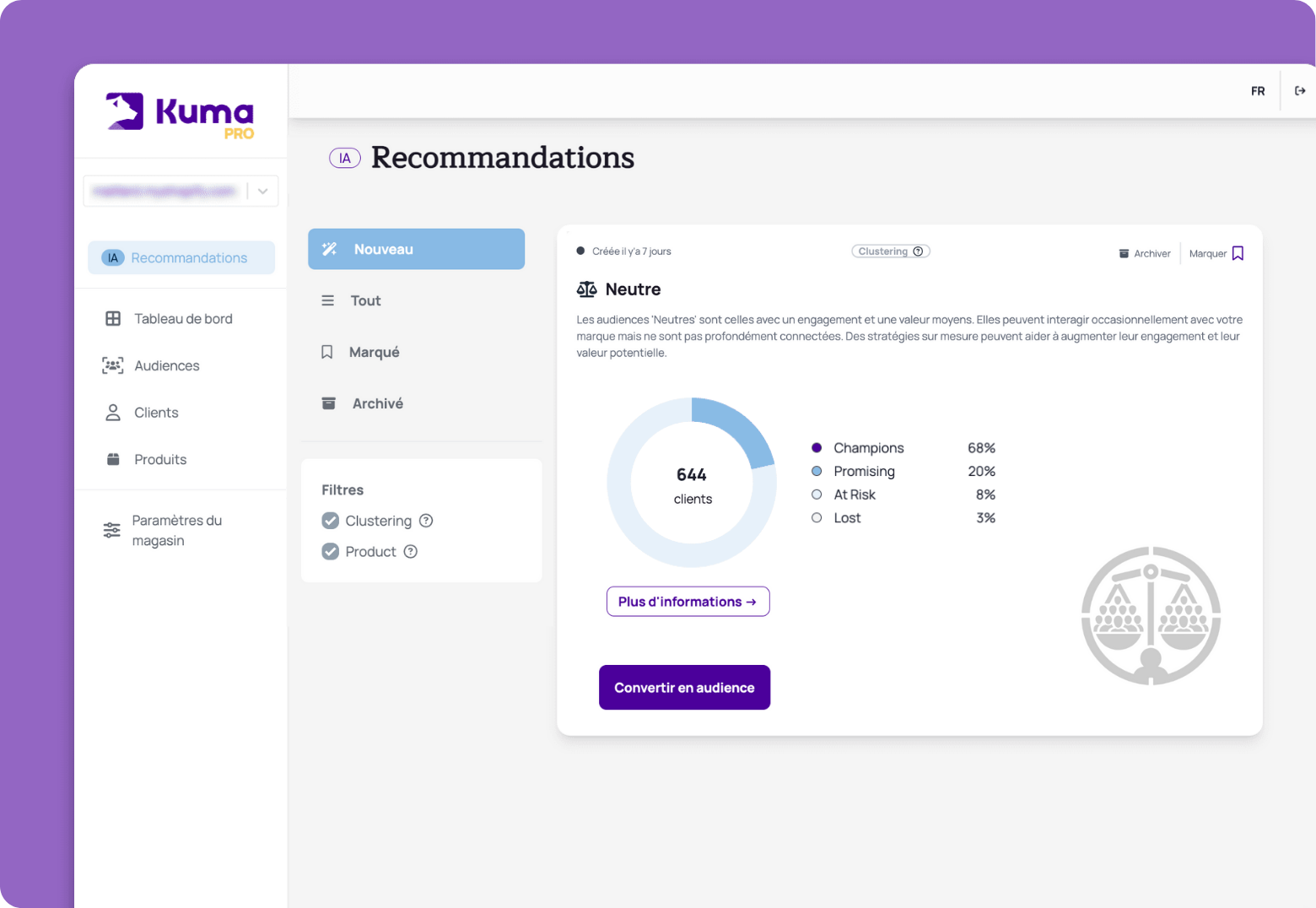Click the Marquer bookmark icon
Screen dimensions: 1316x908
(x=1238, y=253)
